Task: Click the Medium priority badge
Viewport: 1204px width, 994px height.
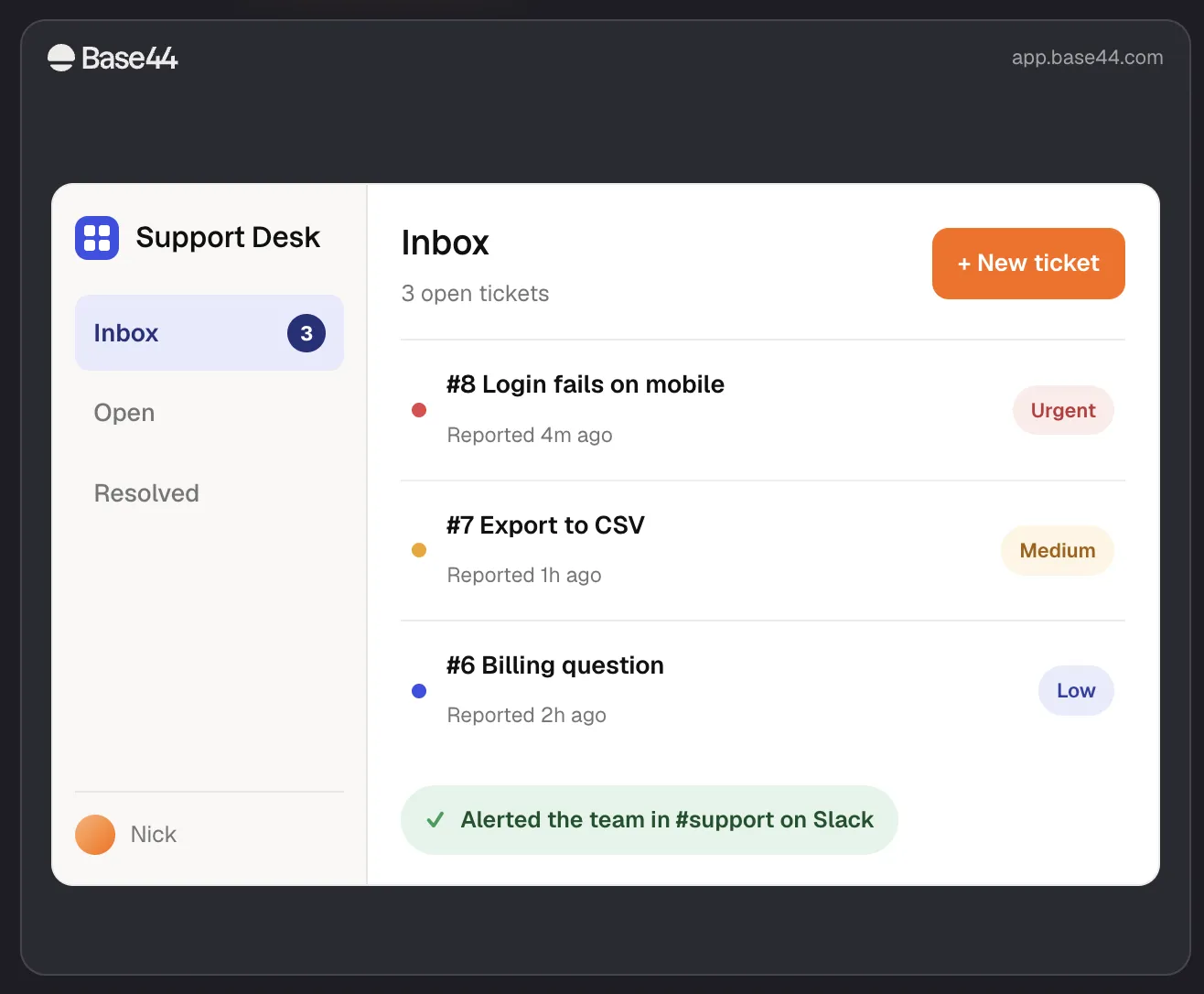Action: [1058, 550]
